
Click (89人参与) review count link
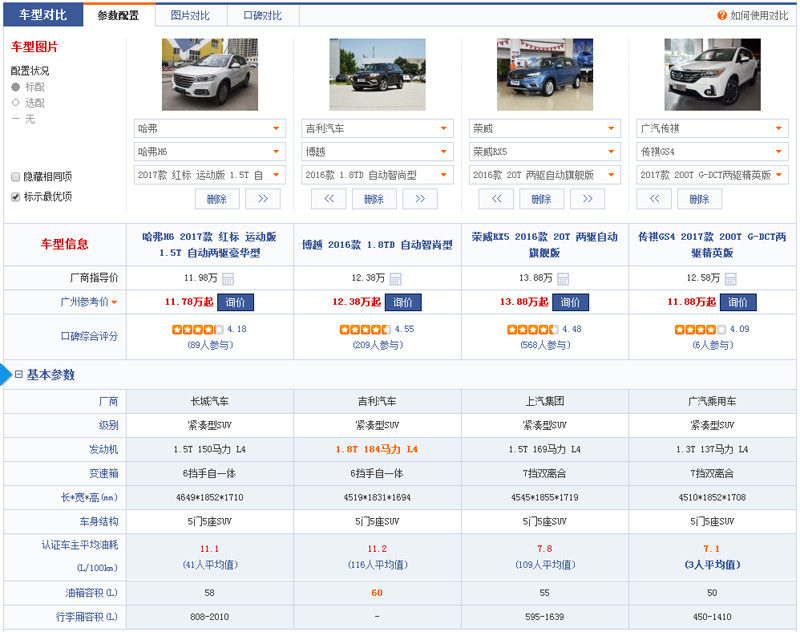click(210, 345)
